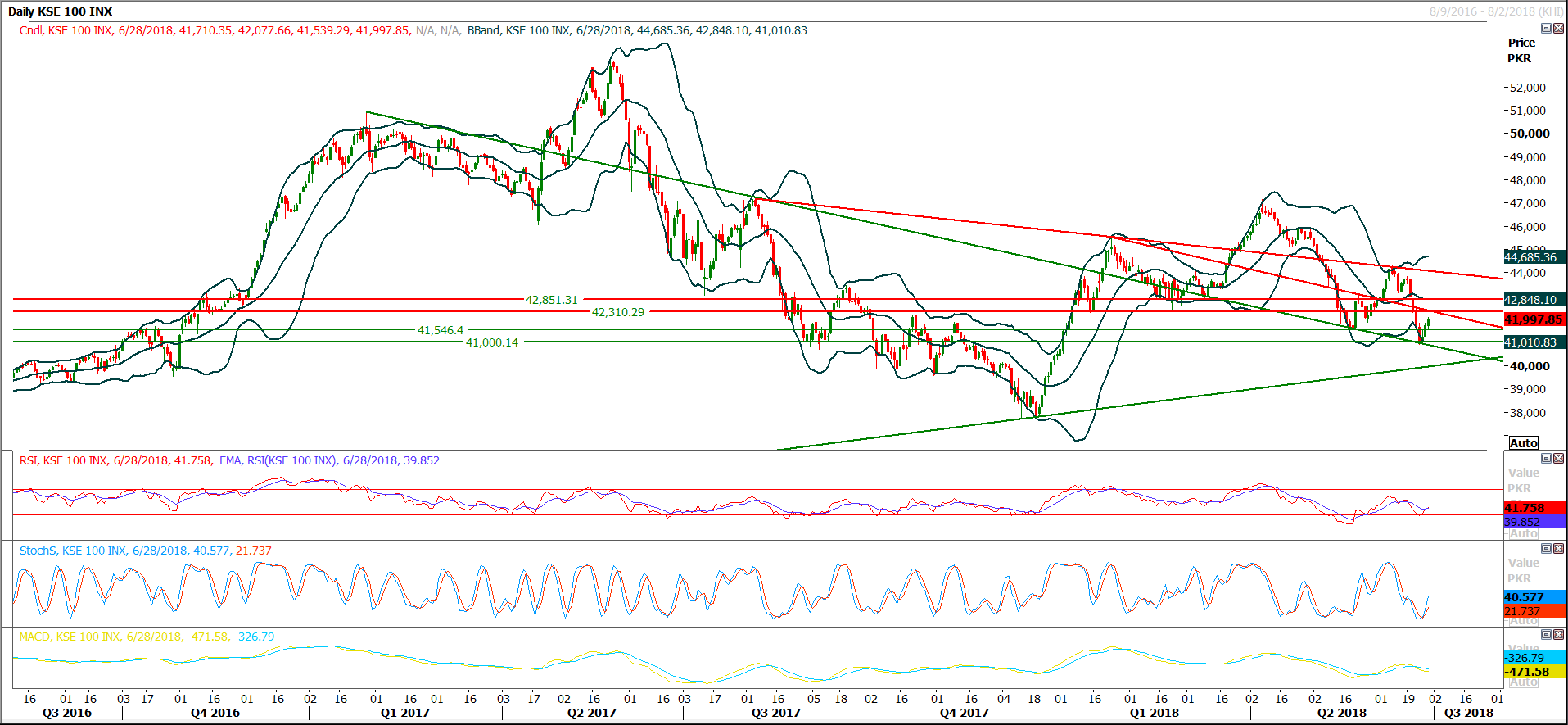Minimize the MACD indicator pane
The width and height of the screenshot is (1568, 725).
(1546, 634)
